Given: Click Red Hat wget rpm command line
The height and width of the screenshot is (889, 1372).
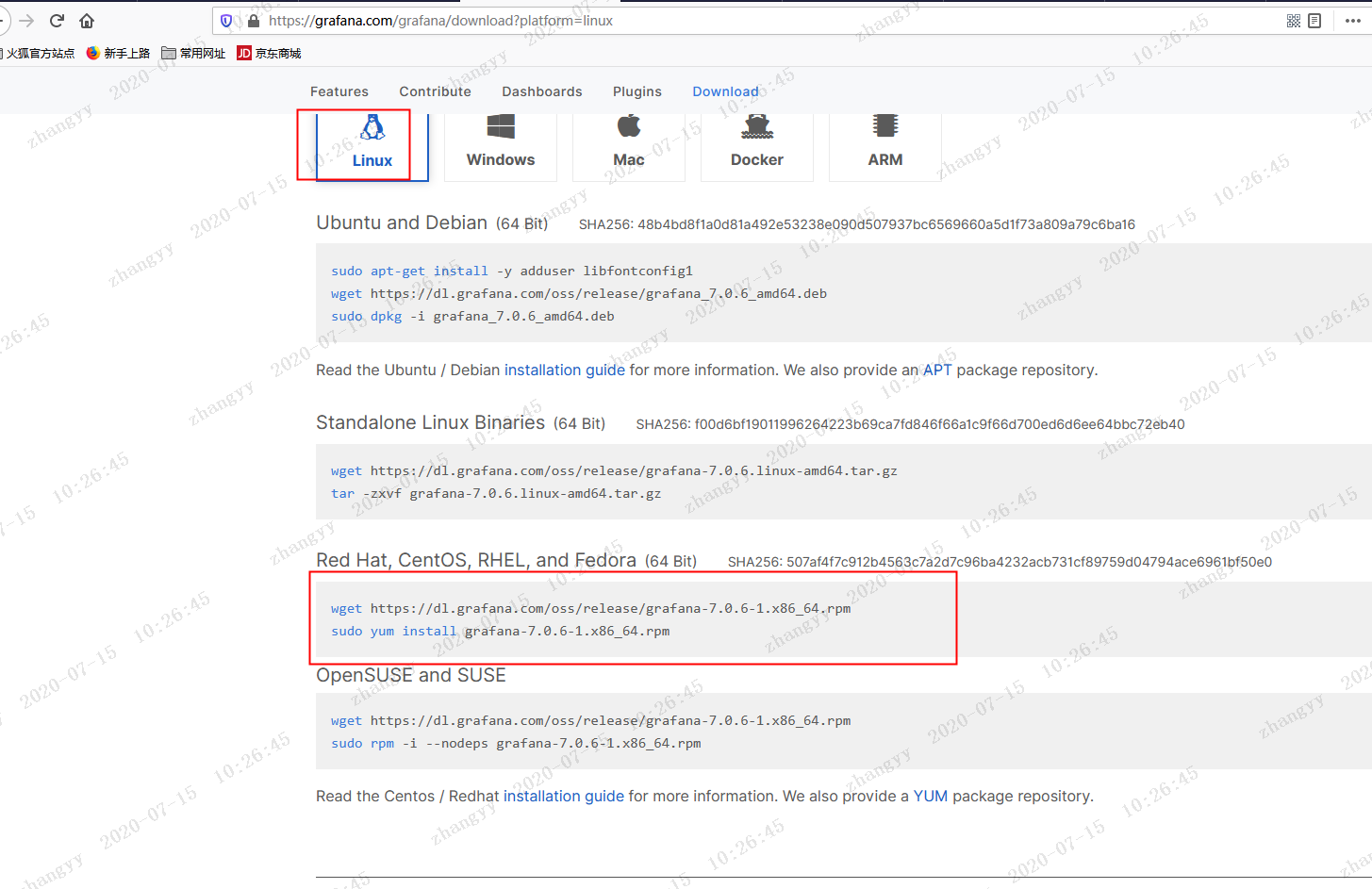Looking at the screenshot, I should [591, 609].
